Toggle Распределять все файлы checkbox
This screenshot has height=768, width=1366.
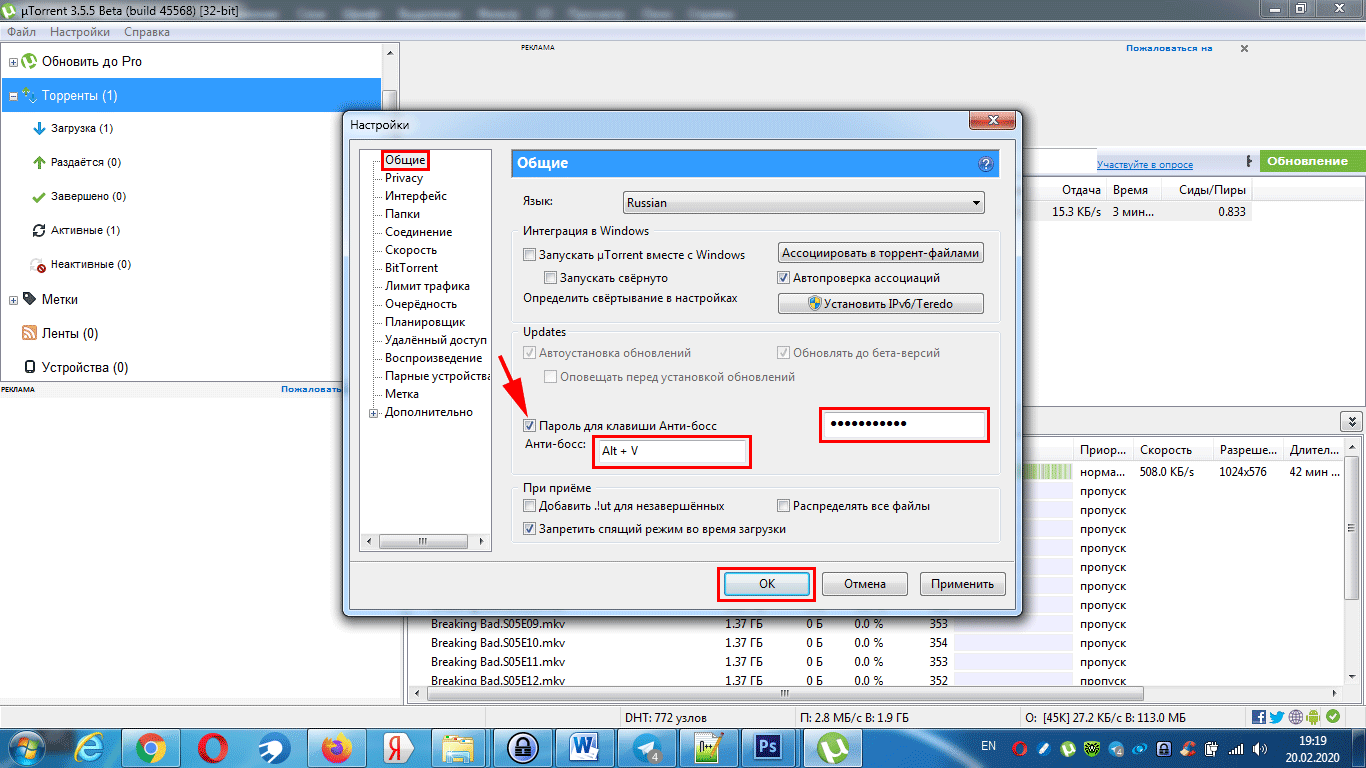point(784,506)
